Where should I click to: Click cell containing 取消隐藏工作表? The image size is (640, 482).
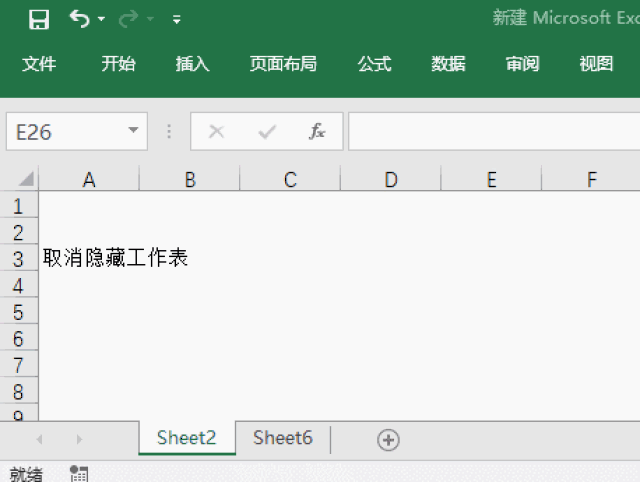89,258
